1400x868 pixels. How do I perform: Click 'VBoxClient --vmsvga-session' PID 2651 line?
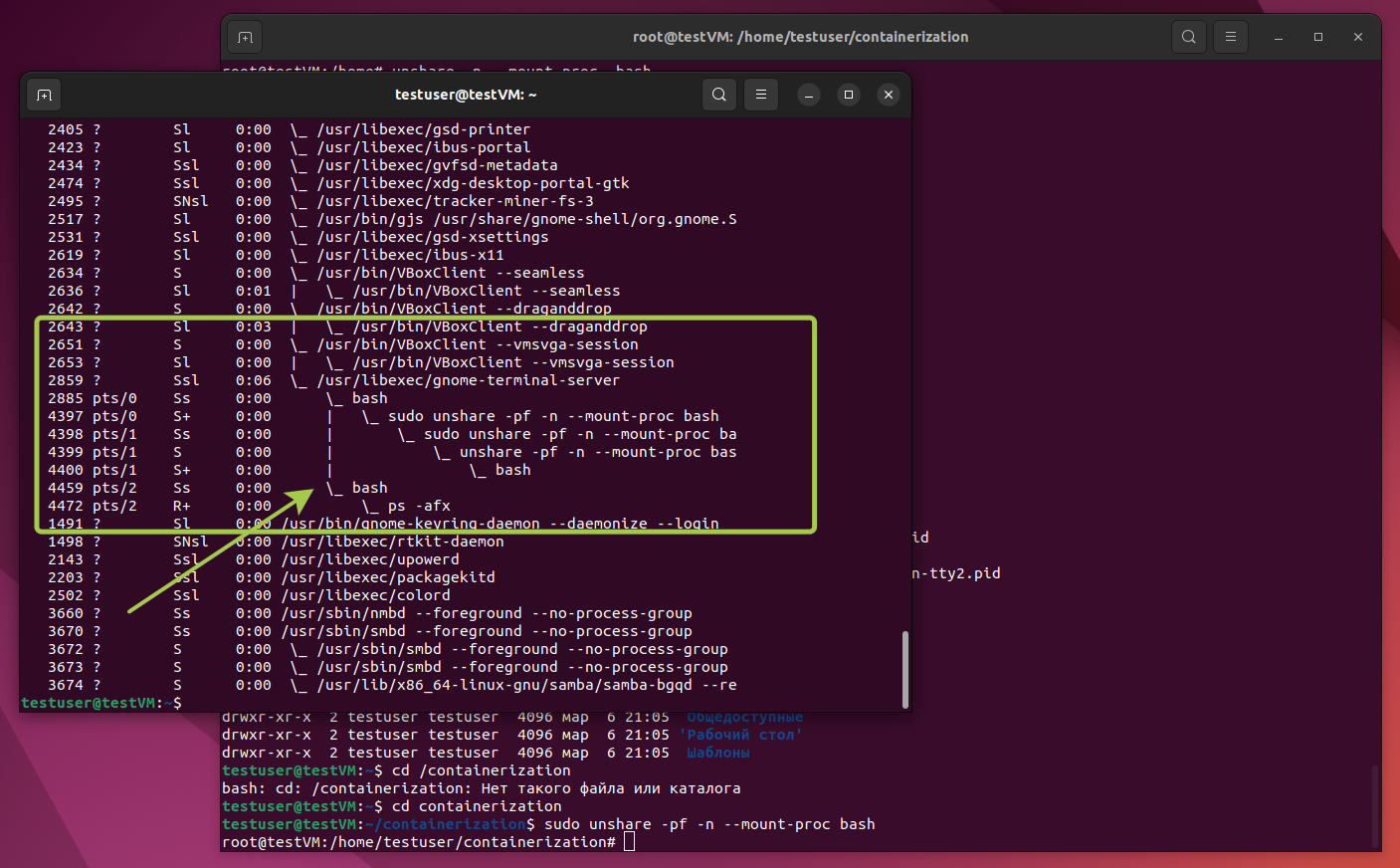pyautogui.click(x=342, y=344)
